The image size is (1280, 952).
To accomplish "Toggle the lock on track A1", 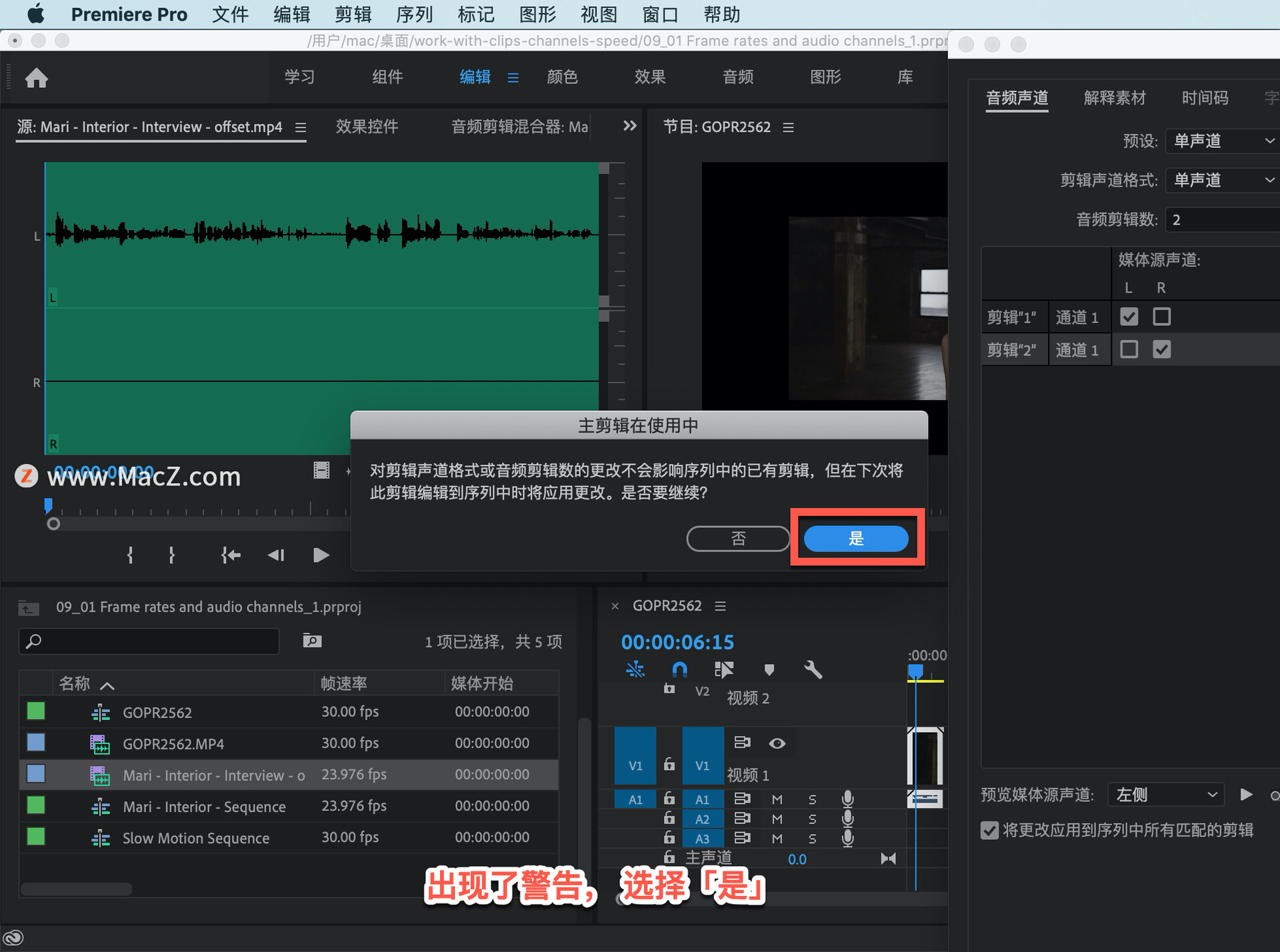I will [x=669, y=799].
